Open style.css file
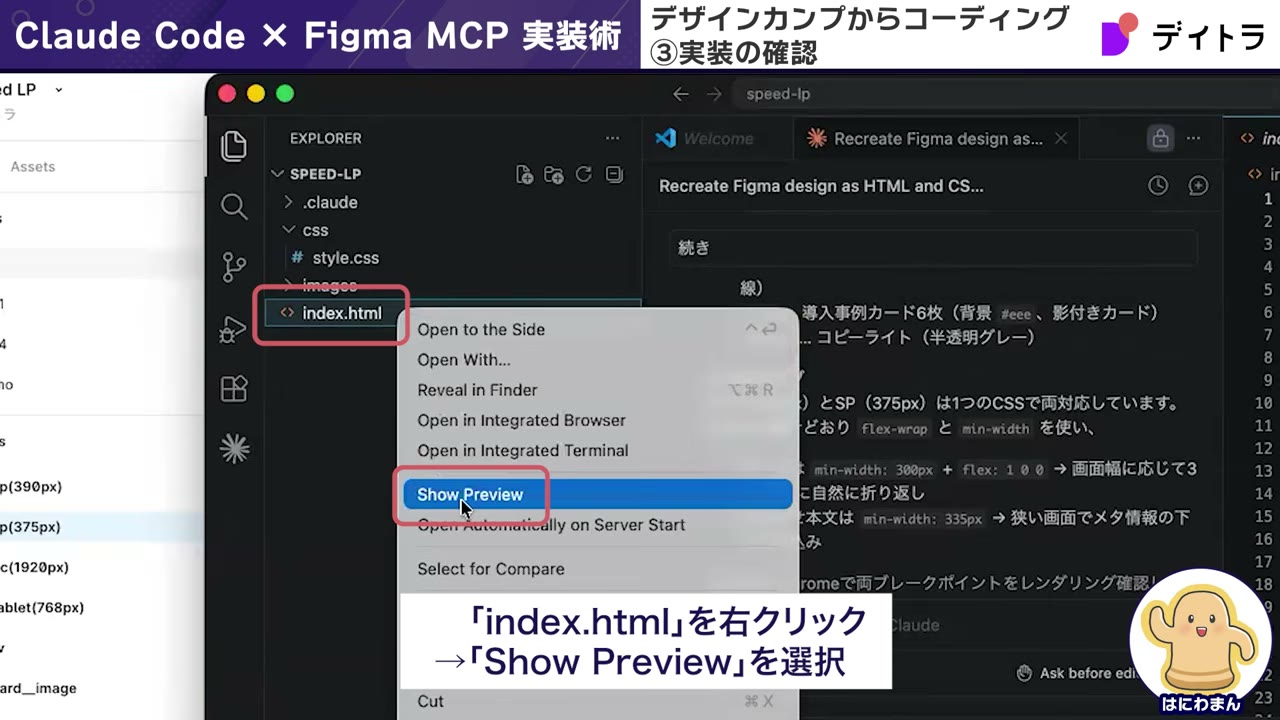Image resolution: width=1280 pixels, height=720 pixels. [345, 258]
